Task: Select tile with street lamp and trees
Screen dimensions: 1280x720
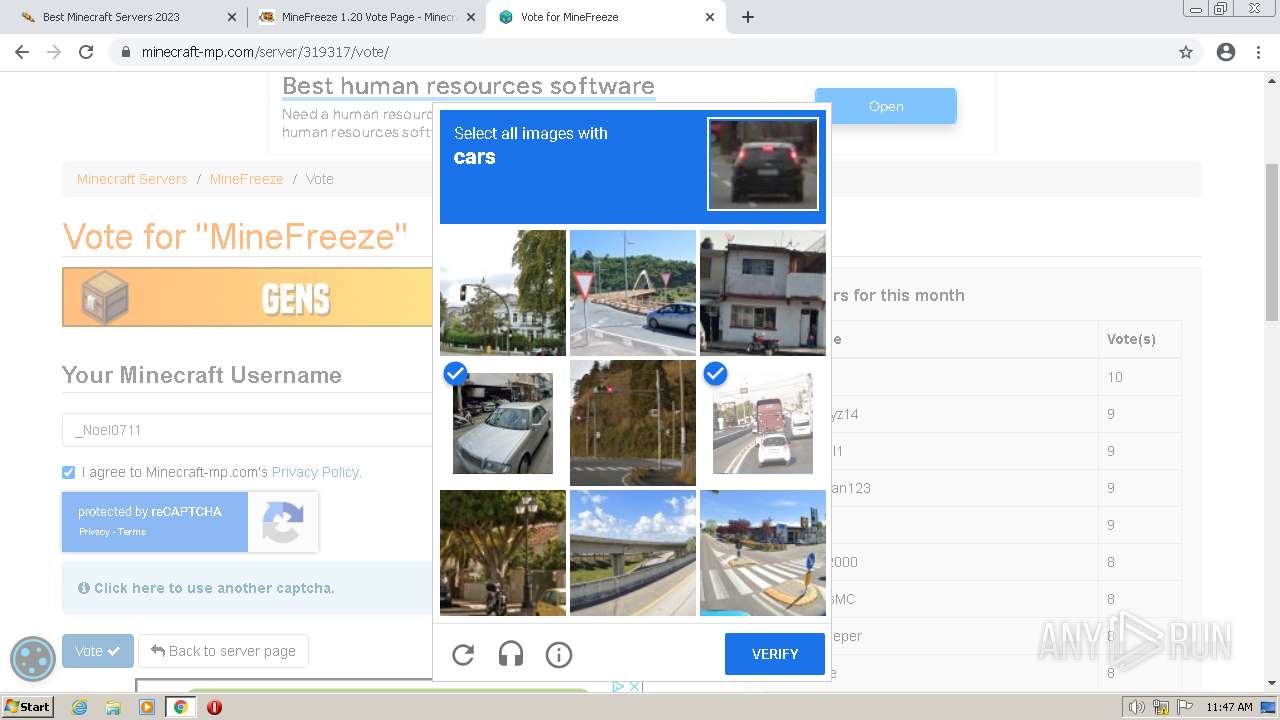Action: [x=503, y=553]
